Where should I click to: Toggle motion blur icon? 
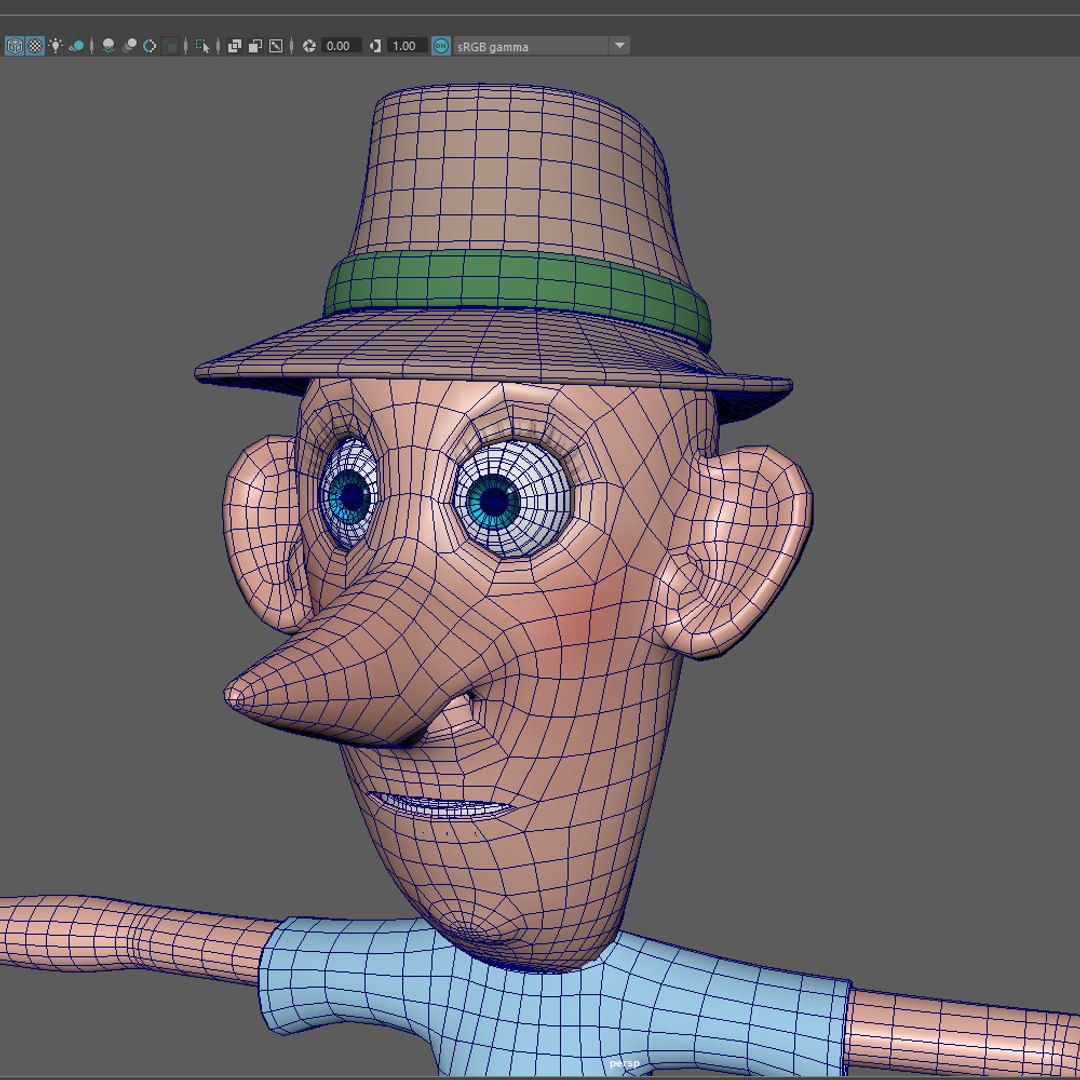pyautogui.click(x=129, y=46)
